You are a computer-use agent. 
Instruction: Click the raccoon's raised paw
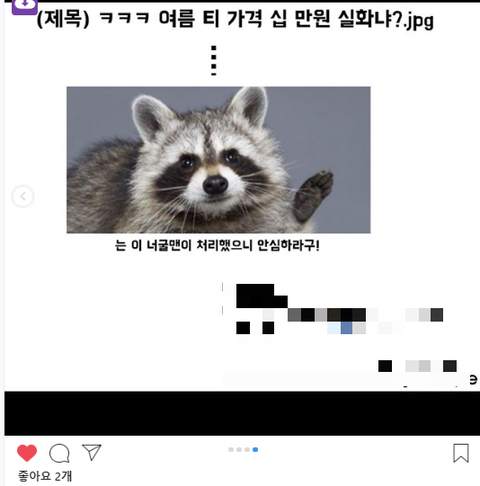coord(313,195)
